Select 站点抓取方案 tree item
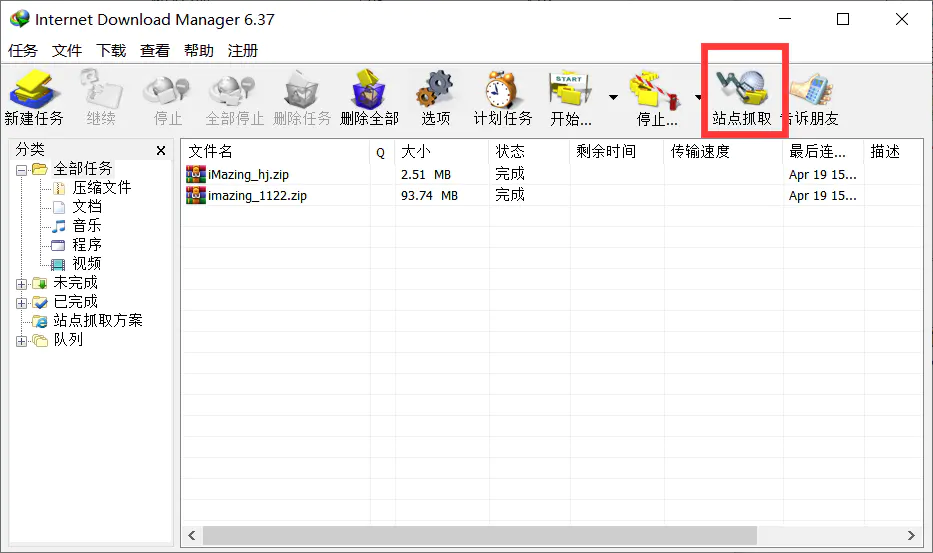Viewport: 933px width, 553px height. click(x=98, y=320)
